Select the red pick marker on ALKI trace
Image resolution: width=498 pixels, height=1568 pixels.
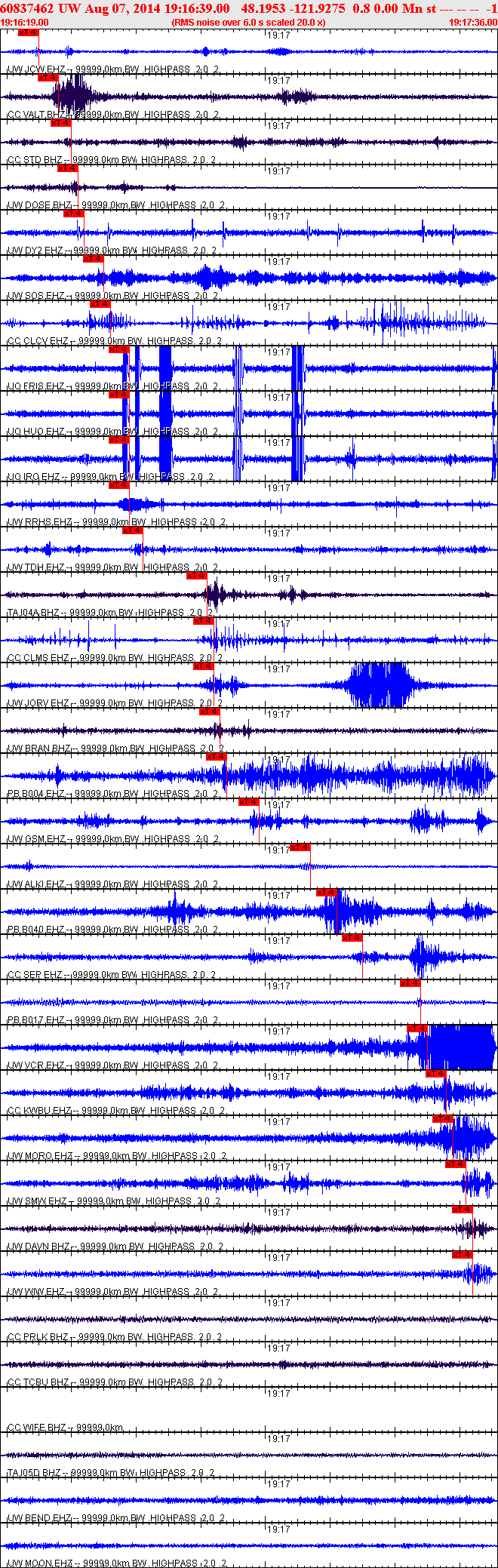click(300, 847)
